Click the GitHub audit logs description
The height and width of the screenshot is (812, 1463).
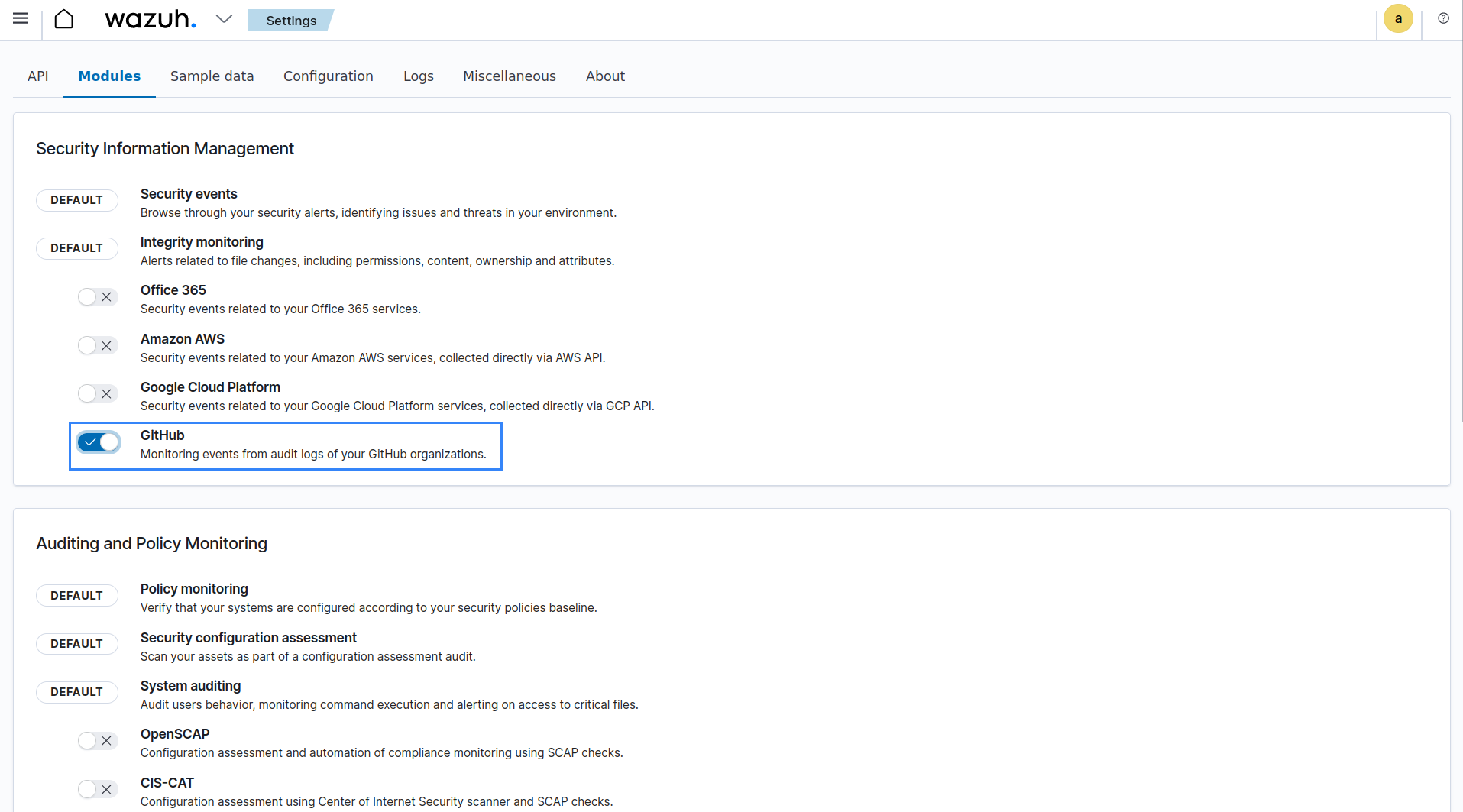[313, 455]
